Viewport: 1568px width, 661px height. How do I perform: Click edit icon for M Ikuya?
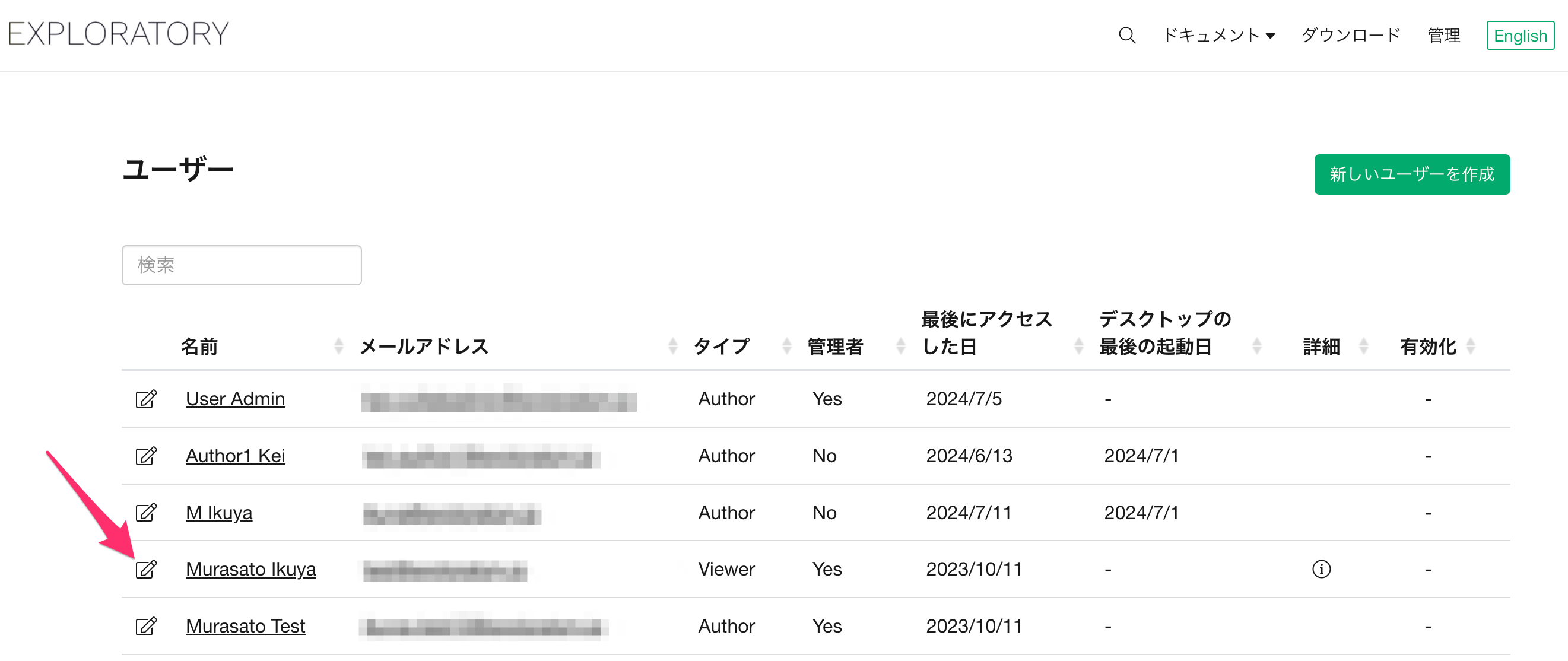coord(146,513)
